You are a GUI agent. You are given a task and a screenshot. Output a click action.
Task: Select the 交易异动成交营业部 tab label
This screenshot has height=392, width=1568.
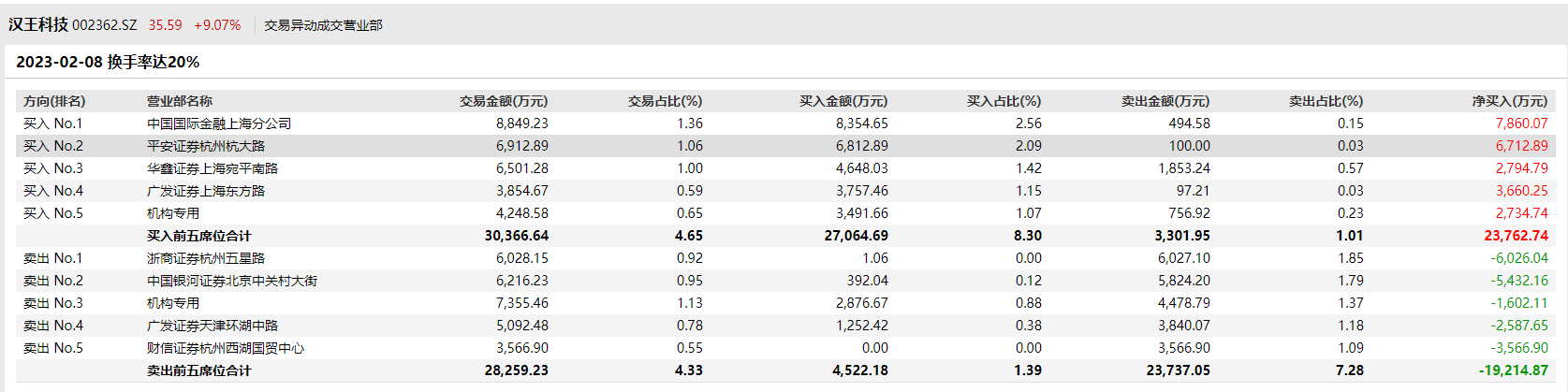[x=323, y=25]
